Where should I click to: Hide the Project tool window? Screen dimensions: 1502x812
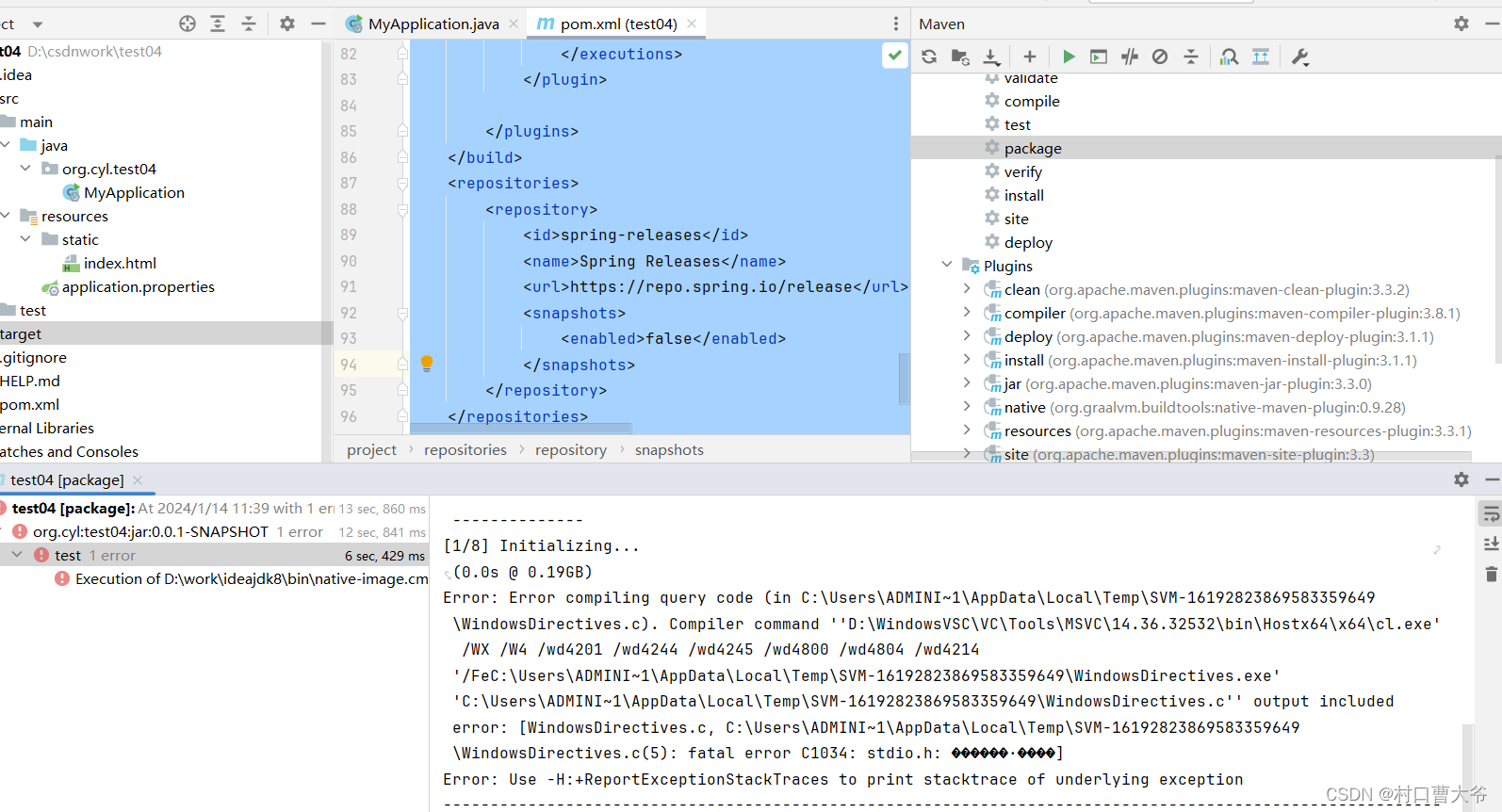click(x=318, y=24)
